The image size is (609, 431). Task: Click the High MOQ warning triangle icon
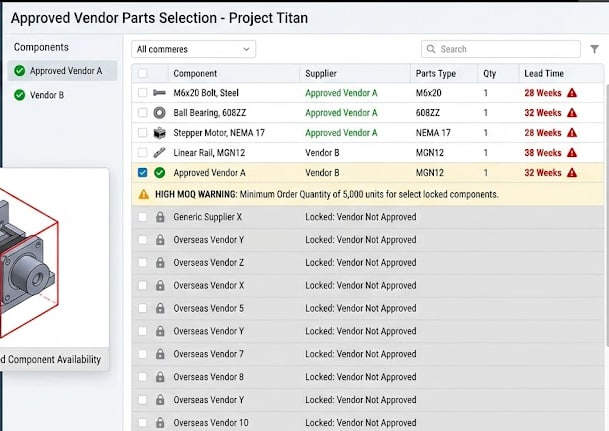click(x=144, y=194)
